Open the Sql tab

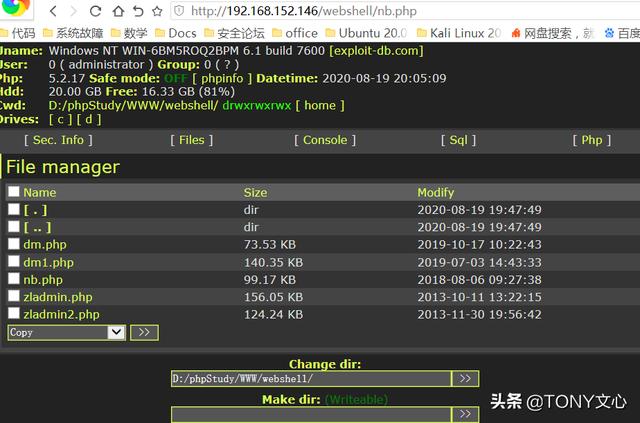coord(458,140)
